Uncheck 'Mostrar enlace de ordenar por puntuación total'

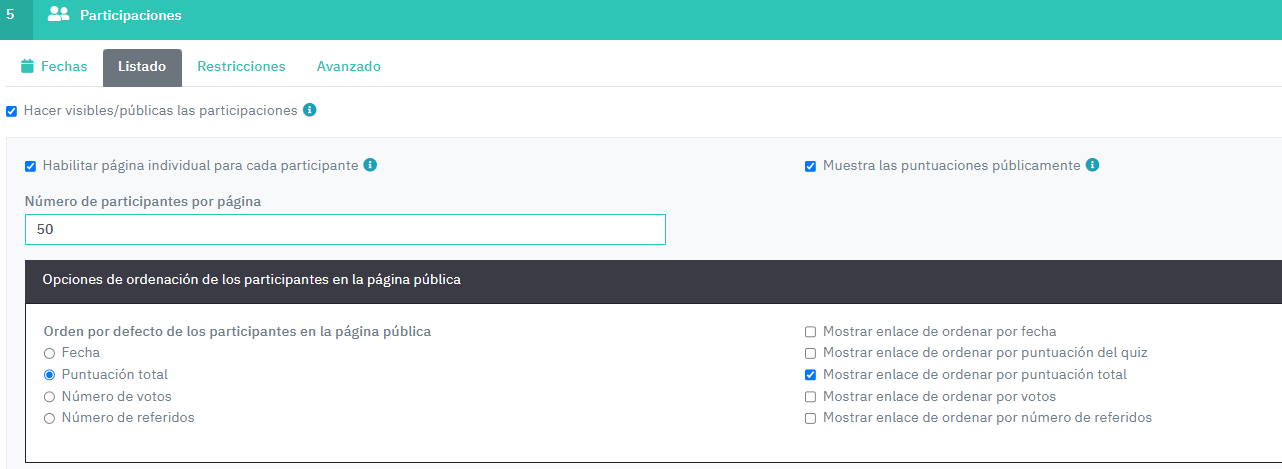coord(811,375)
